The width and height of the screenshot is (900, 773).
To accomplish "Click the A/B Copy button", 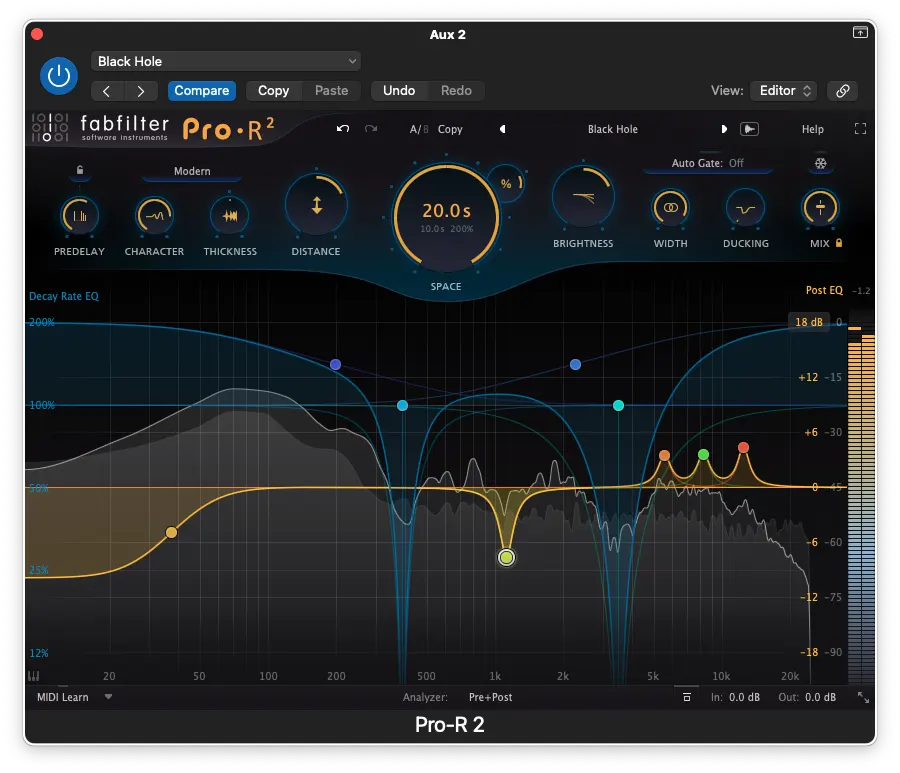I will pyautogui.click(x=450, y=129).
